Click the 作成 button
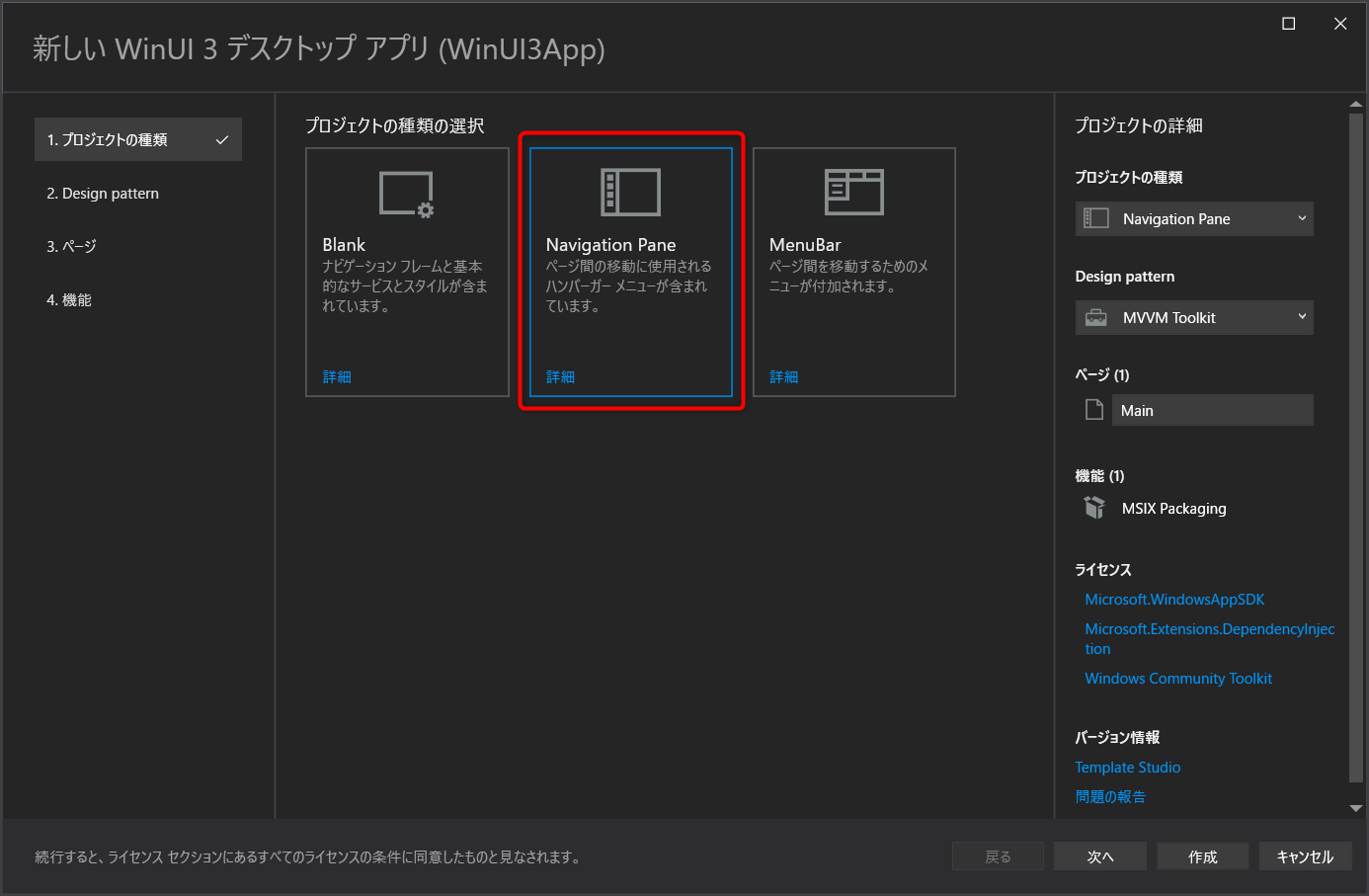 1203,856
